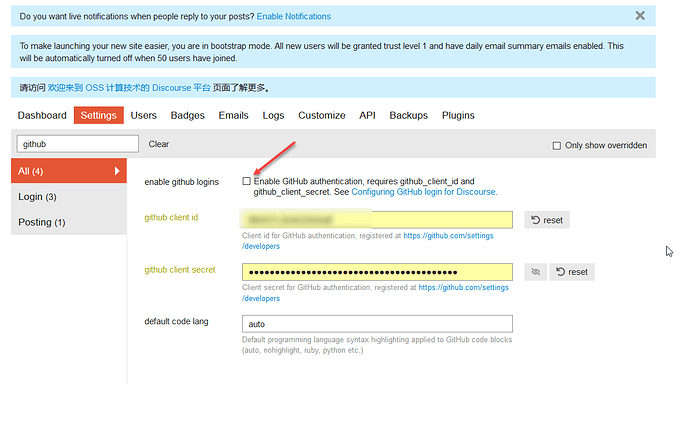View the Logs tab
This screenshot has width=690, height=423.
pos(273,115)
